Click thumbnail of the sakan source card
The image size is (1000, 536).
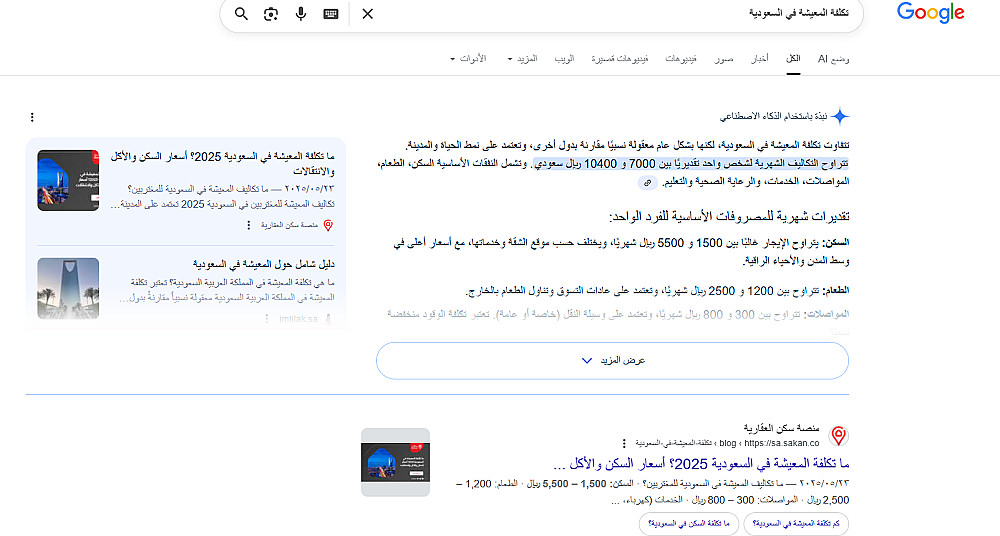coord(68,181)
